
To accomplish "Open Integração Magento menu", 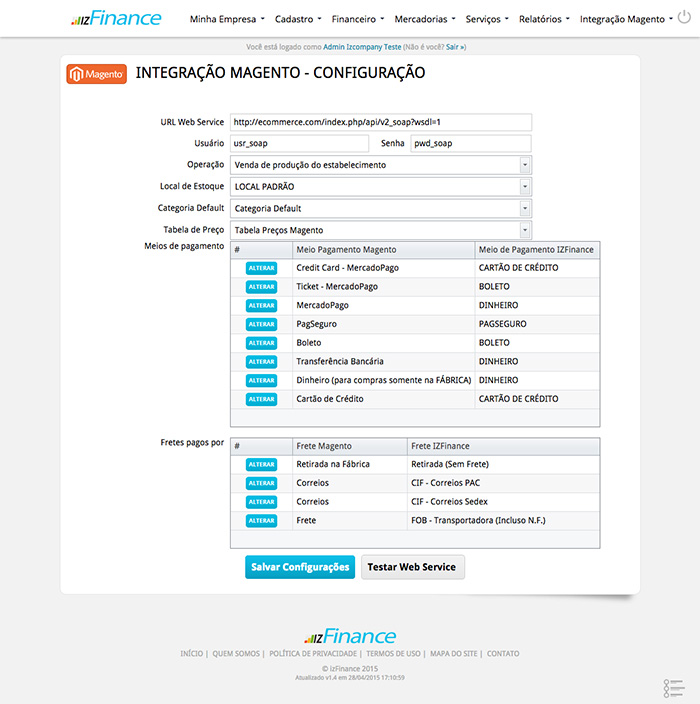I will [626, 19].
